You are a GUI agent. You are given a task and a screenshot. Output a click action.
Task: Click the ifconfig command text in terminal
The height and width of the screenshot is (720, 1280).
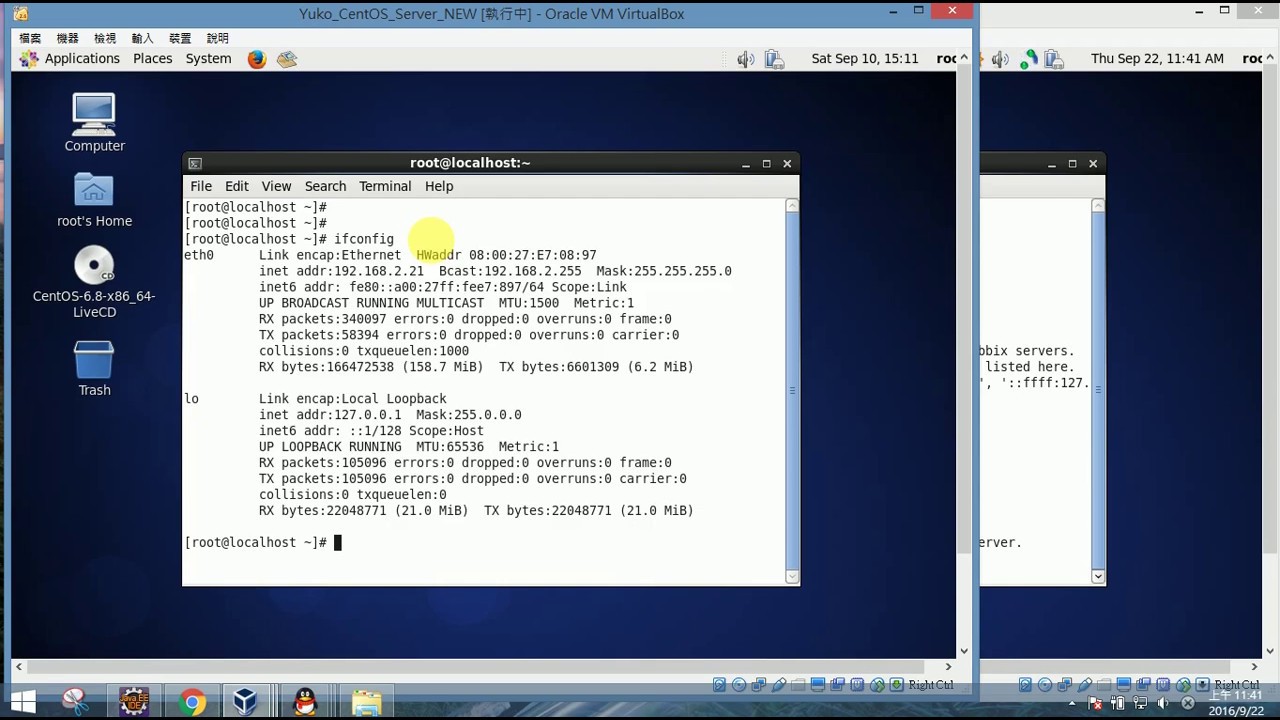(364, 239)
